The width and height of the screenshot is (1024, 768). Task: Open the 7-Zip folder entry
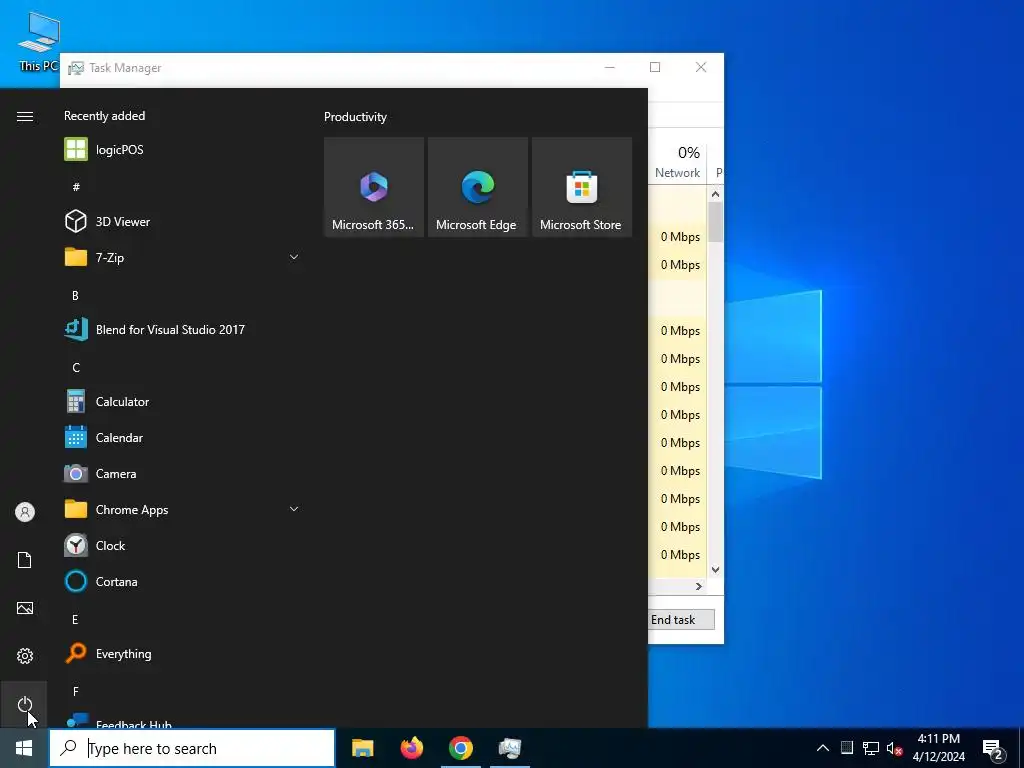[183, 257]
